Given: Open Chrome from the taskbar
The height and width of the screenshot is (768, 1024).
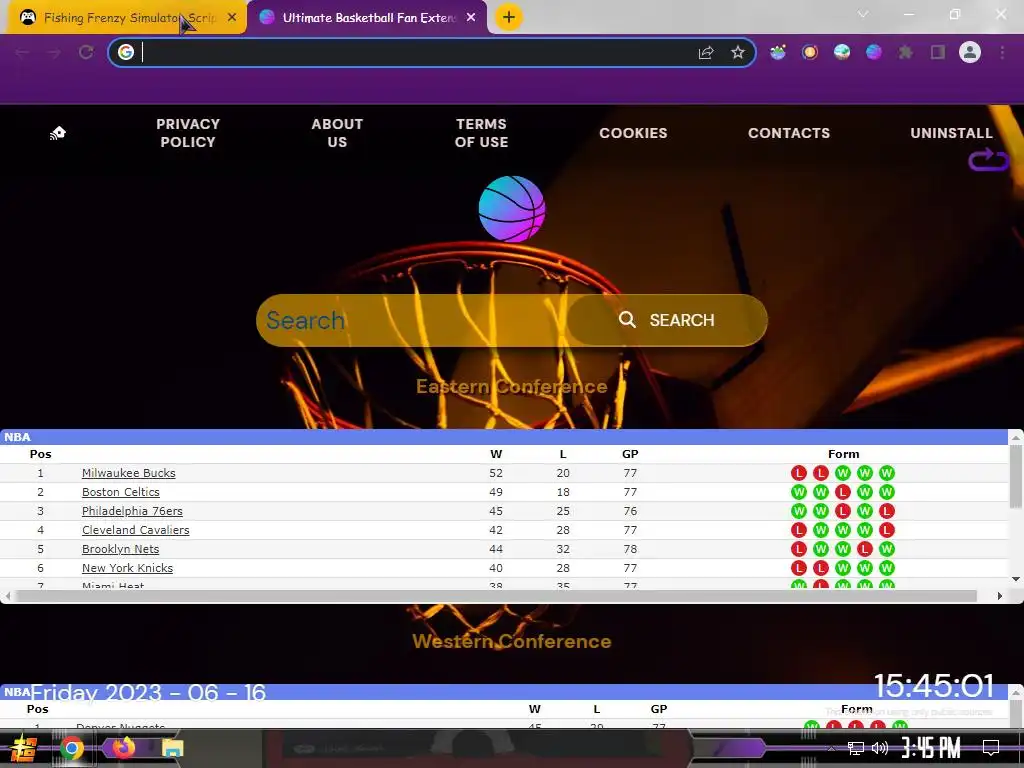Looking at the screenshot, I should point(71,748).
